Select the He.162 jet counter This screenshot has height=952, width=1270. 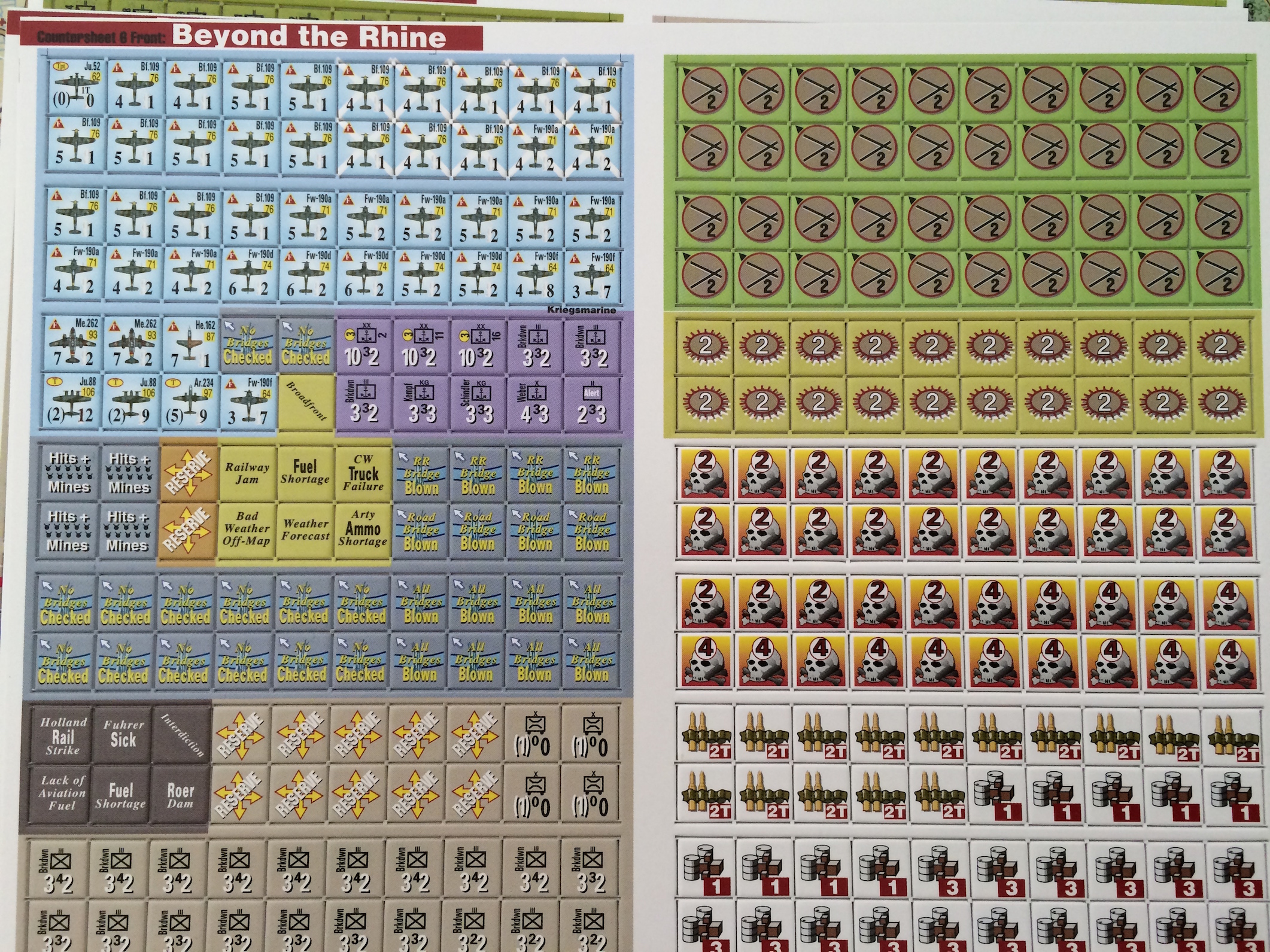[x=190, y=343]
